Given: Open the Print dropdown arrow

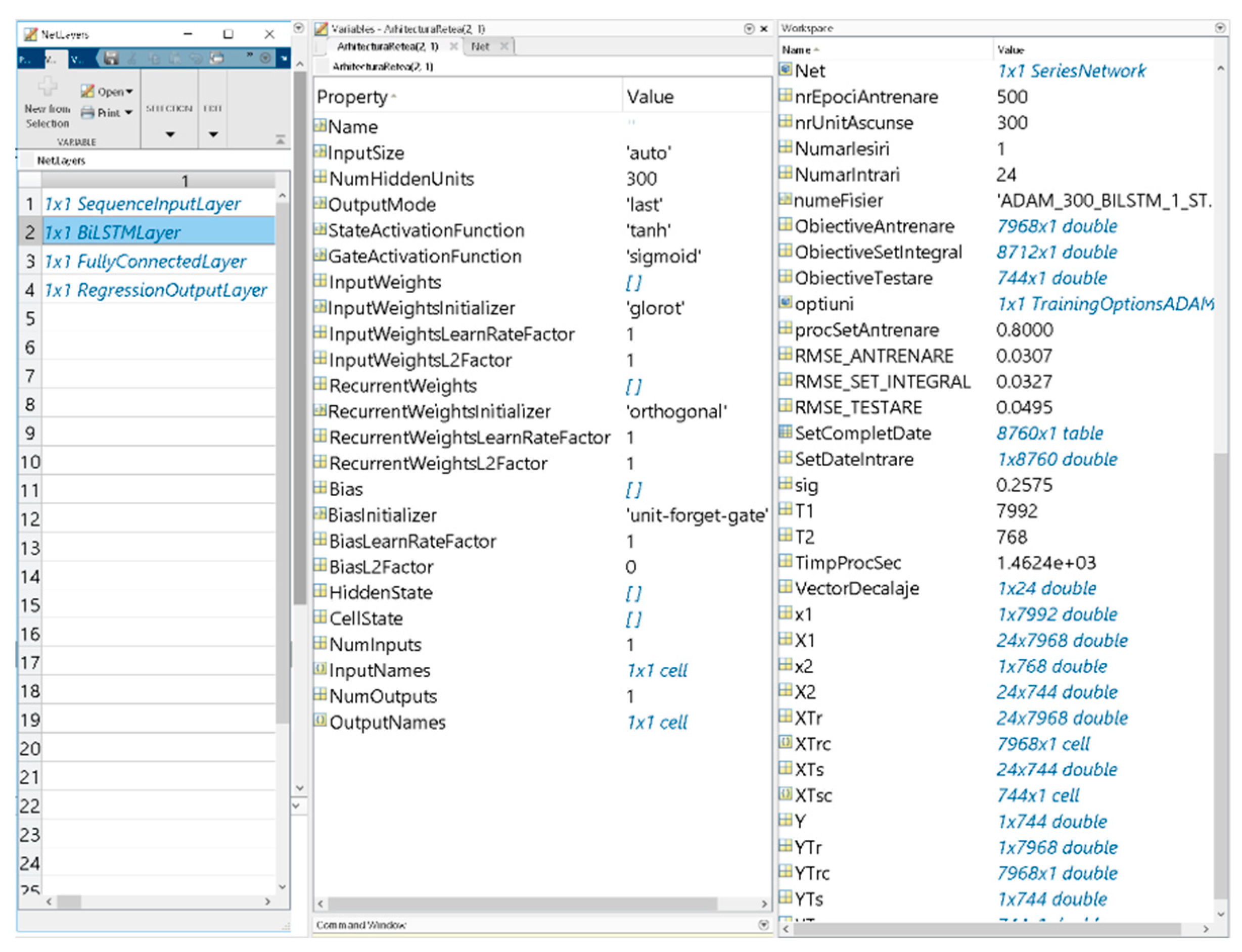Looking at the screenshot, I should pyautogui.click(x=129, y=113).
